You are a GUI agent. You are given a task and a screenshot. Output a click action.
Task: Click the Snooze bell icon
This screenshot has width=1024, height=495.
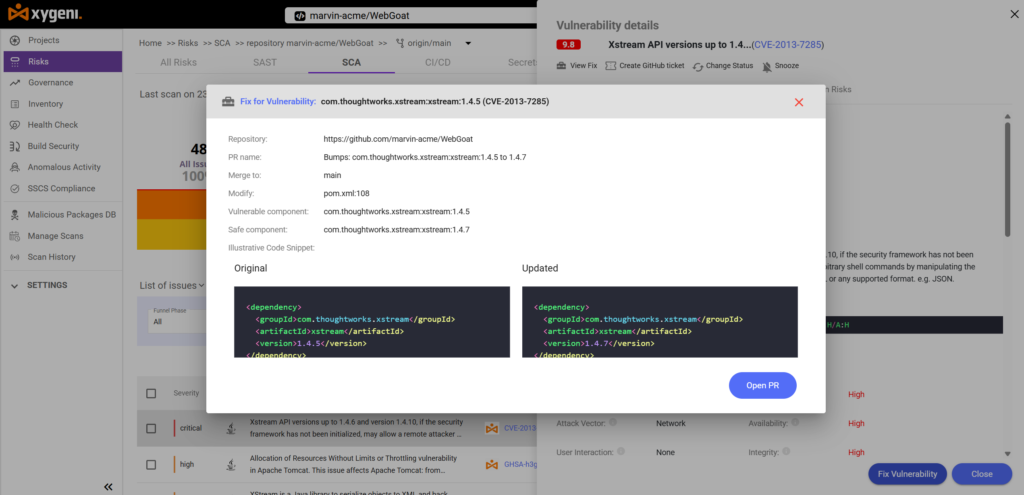pyautogui.click(x=767, y=66)
